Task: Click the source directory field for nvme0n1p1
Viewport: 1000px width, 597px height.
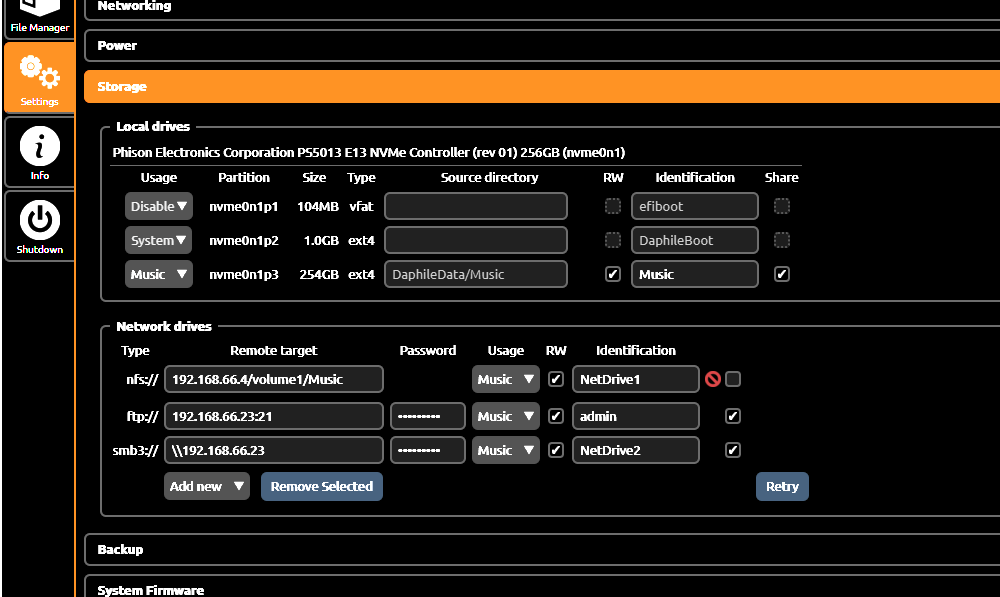Action: click(476, 206)
